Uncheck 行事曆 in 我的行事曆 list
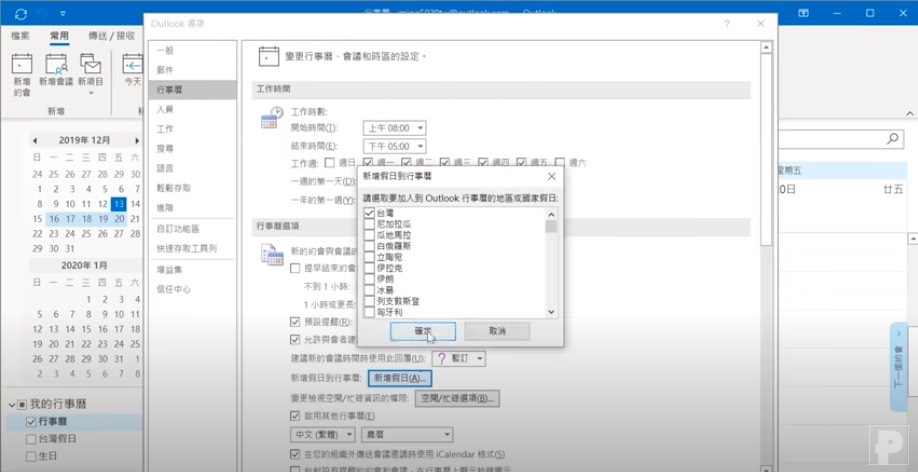Image resolution: width=918 pixels, height=472 pixels. pos(31,422)
